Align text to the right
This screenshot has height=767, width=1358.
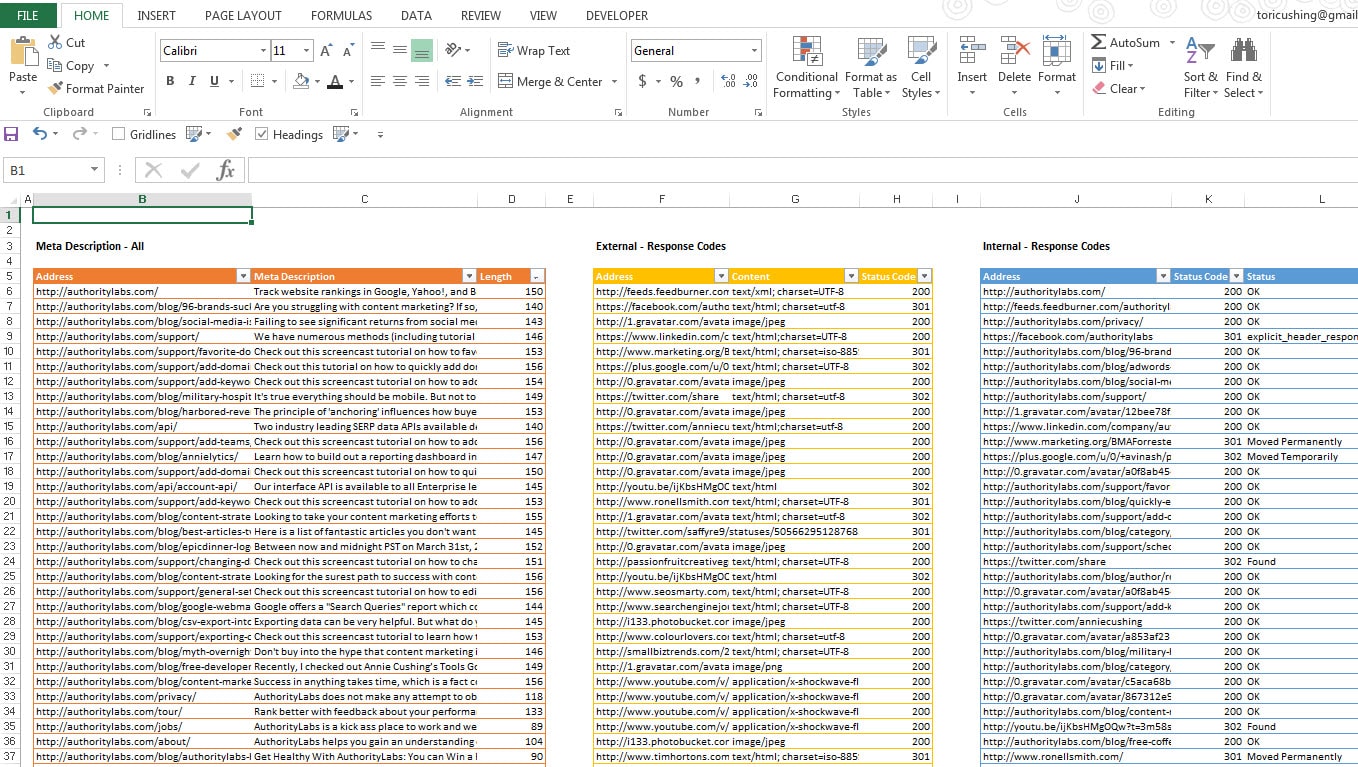(x=422, y=81)
